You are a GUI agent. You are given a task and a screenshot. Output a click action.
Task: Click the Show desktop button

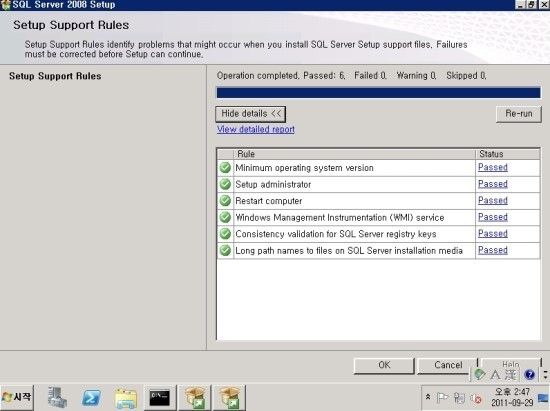point(543,398)
